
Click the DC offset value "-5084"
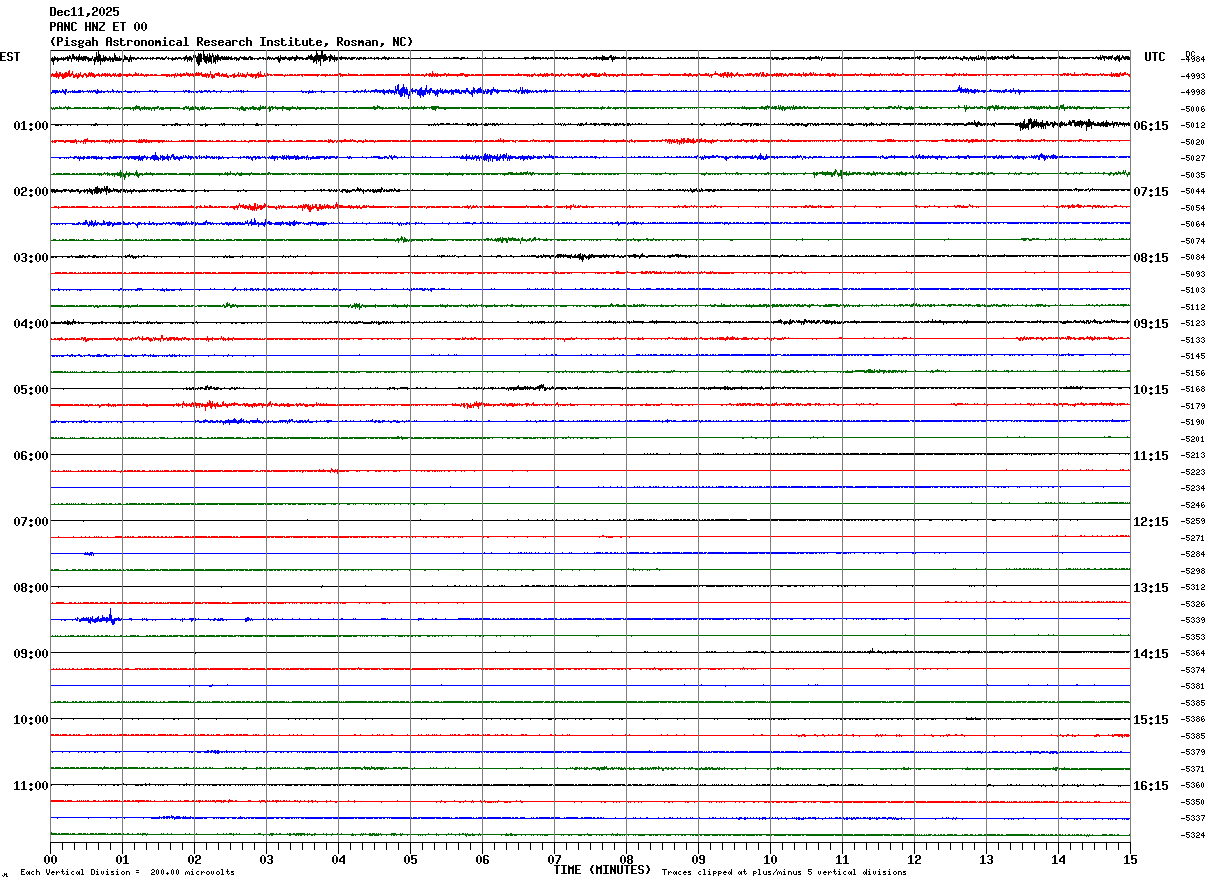pyautogui.click(x=1194, y=257)
